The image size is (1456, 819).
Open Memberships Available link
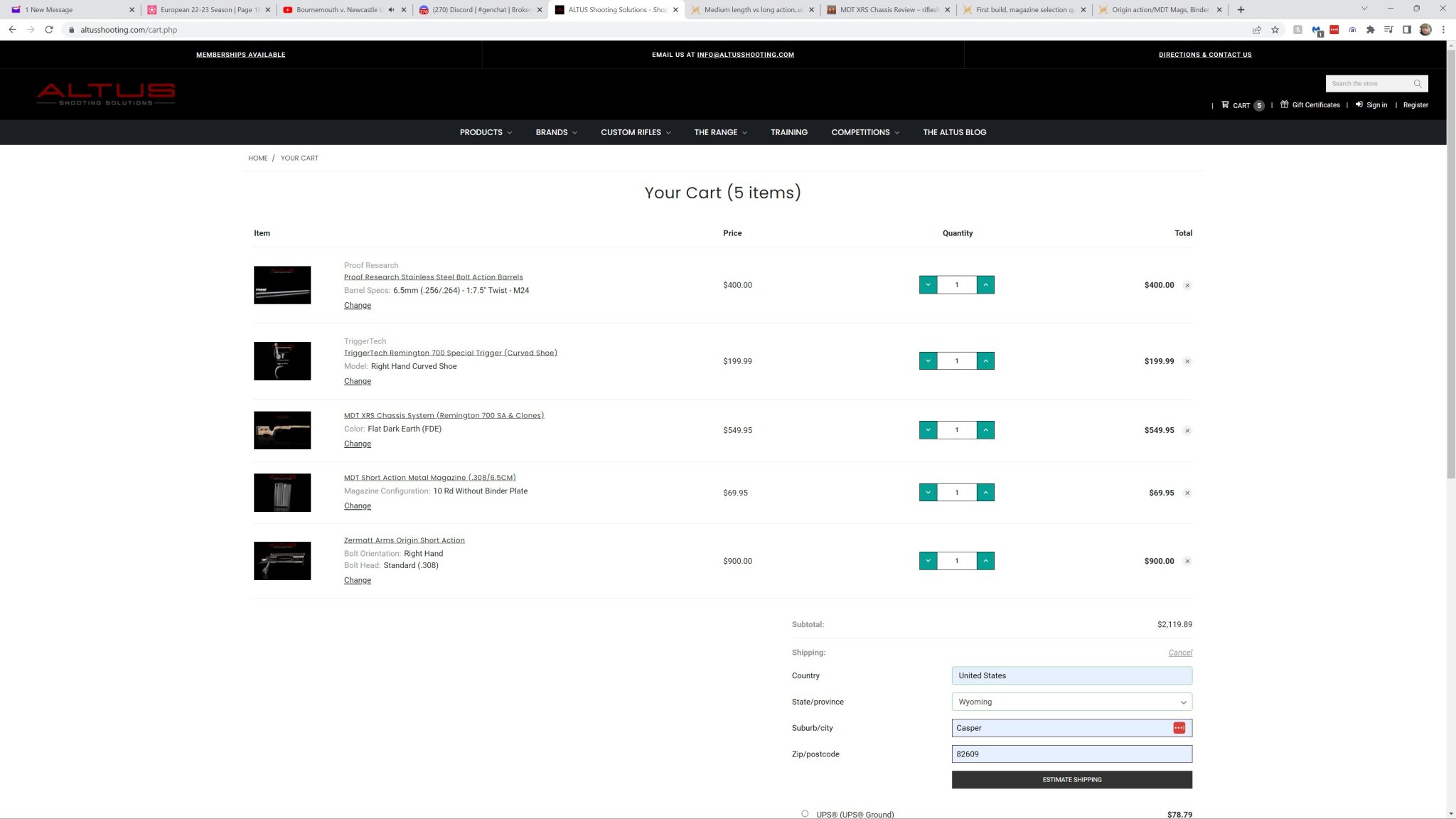240,55
